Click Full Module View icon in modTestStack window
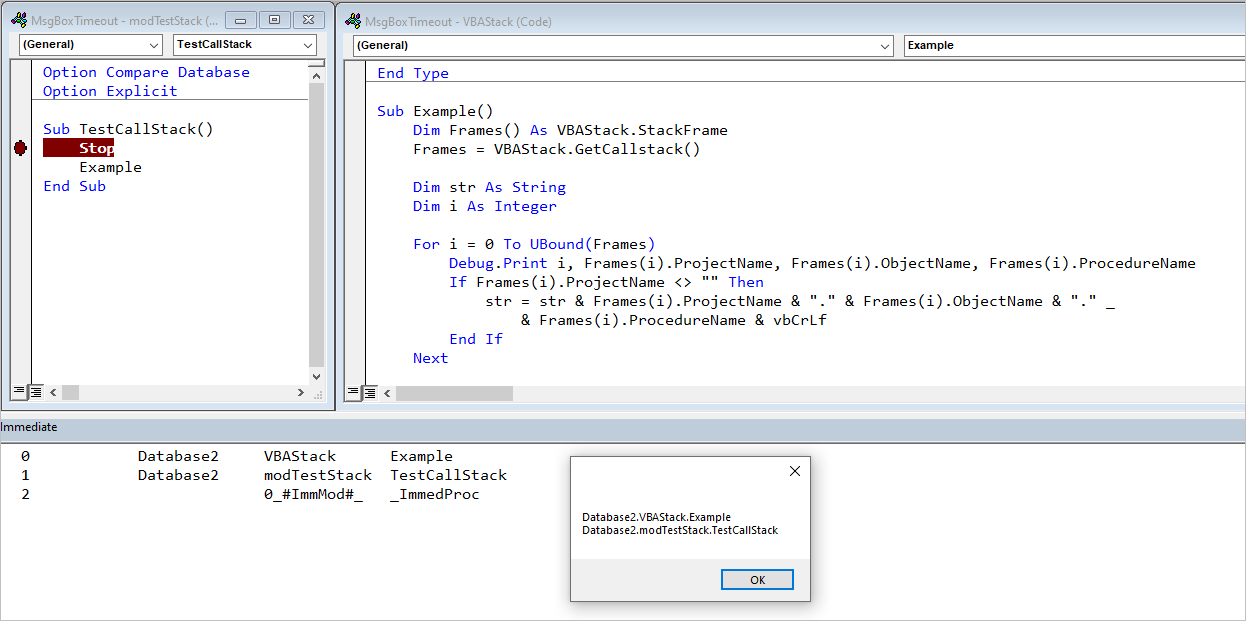The width and height of the screenshot is (1246, 621). (35, 393)
